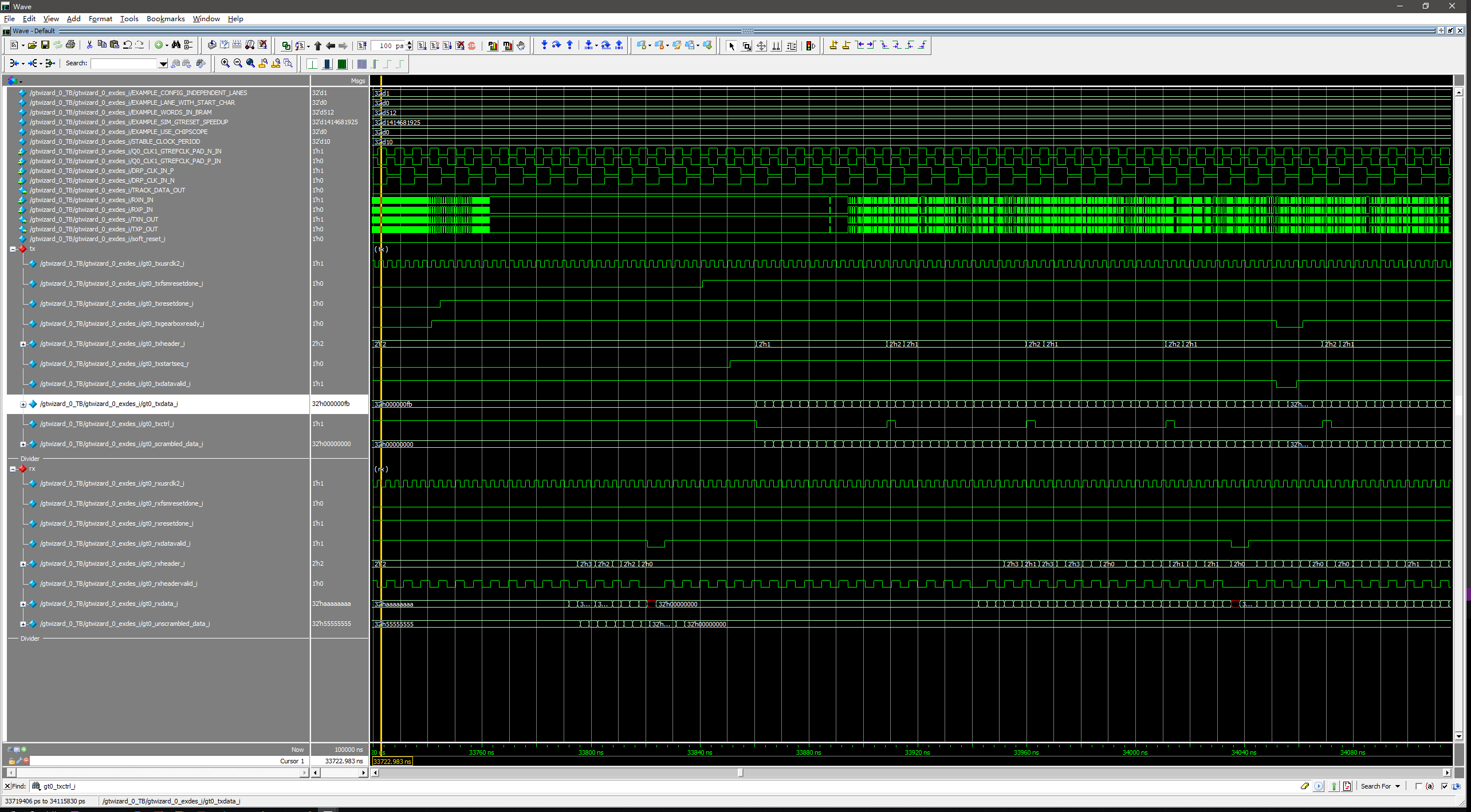This screenshot has width=1471, height=812.
Task: Click the Zoom In magnifier icon
Action: 225,64
